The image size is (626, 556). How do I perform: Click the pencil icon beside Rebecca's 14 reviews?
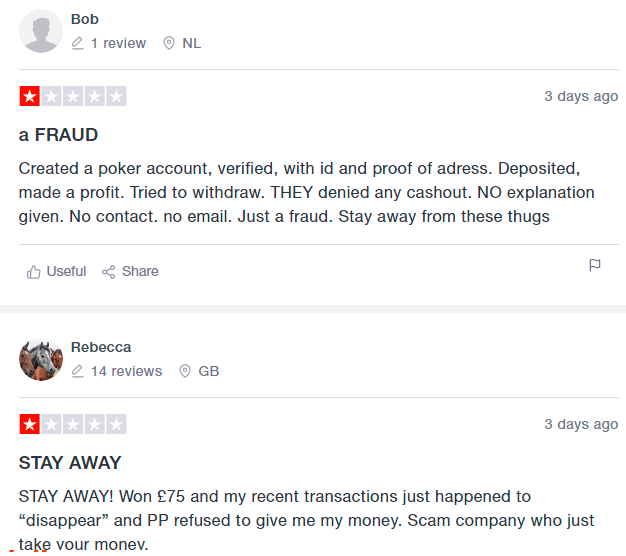(78, 371)
